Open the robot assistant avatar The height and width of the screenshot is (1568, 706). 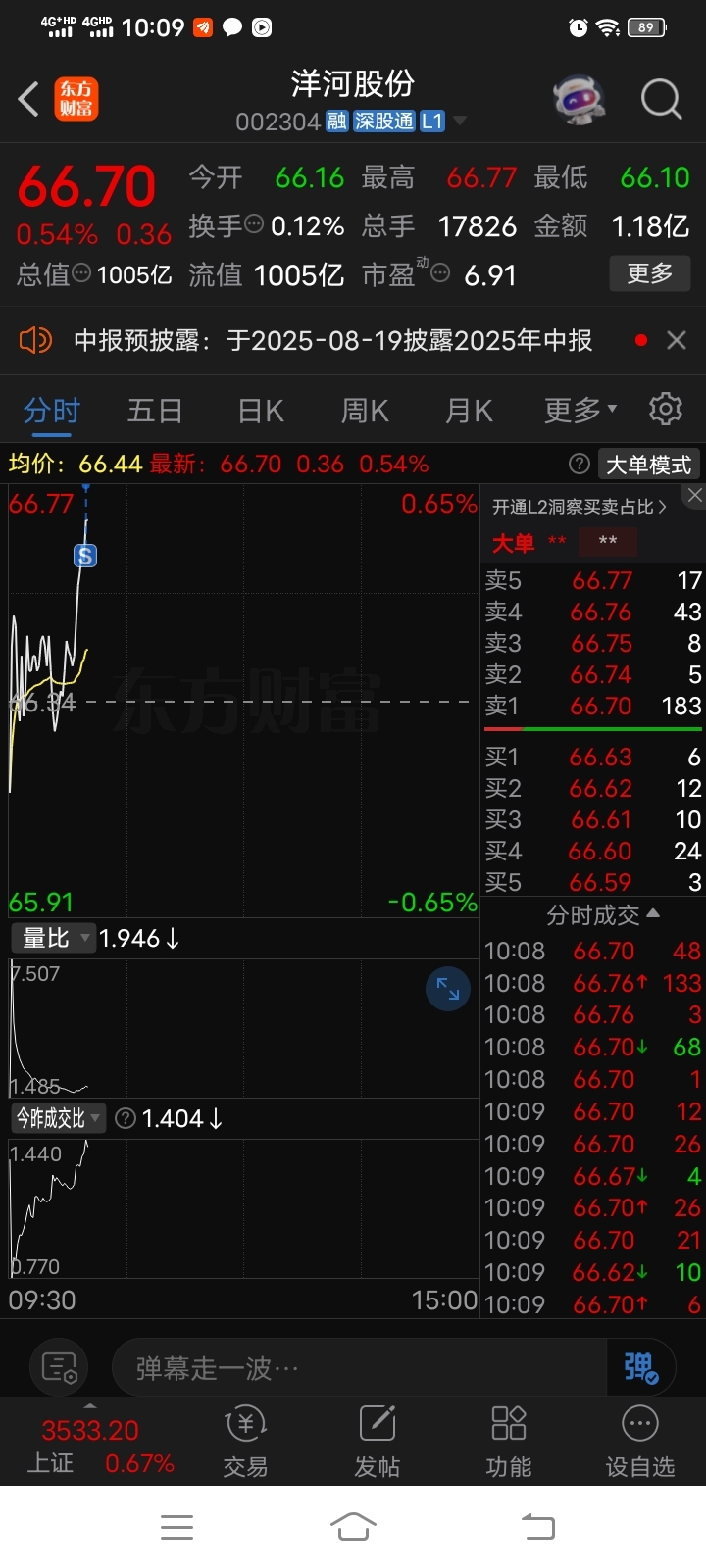pos(580,99)
